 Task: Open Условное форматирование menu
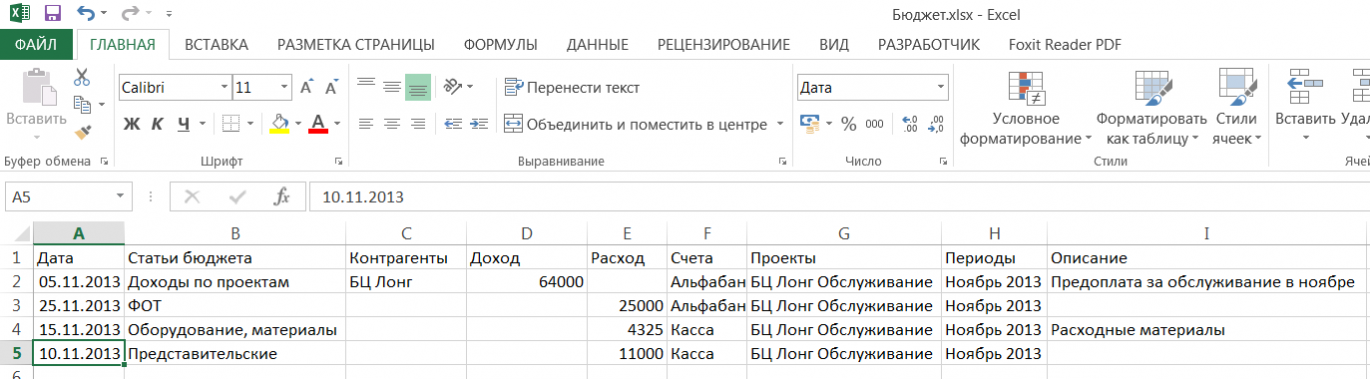(1026, 108)
